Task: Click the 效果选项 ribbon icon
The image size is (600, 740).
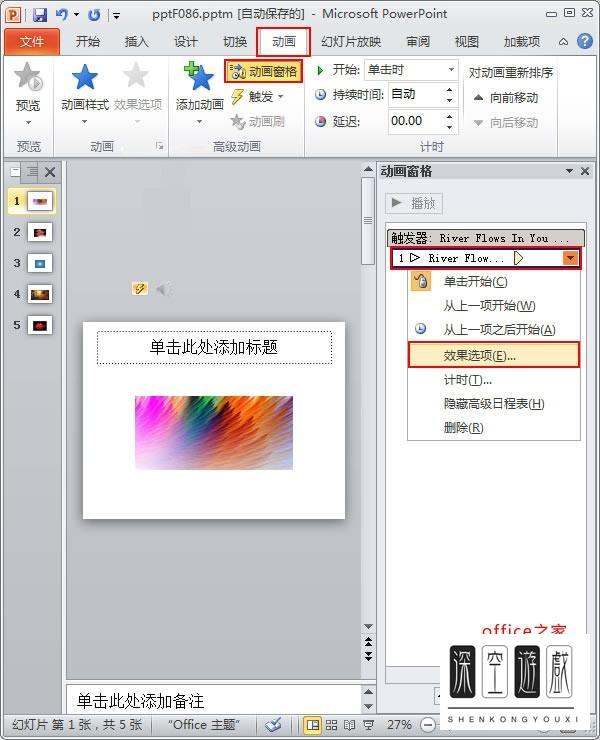Action: pyautogui.click(x=137, y=93)
